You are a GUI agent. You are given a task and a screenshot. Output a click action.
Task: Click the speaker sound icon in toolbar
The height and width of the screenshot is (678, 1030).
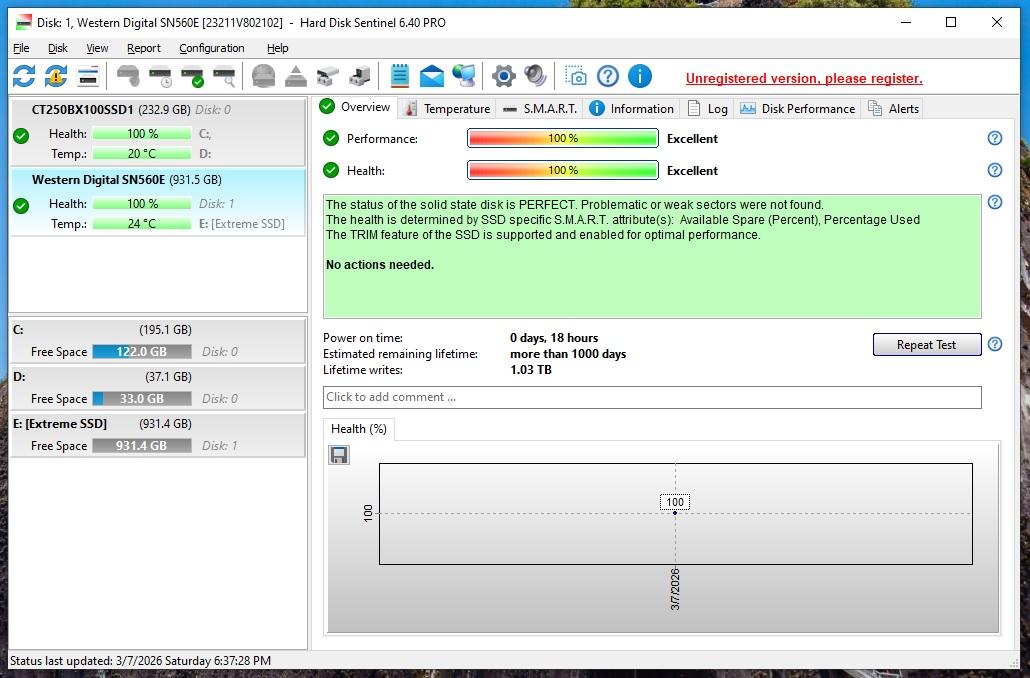tap(535, 76)
